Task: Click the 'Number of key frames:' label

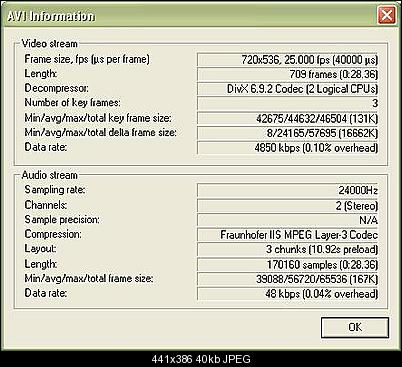Action: 72,103
